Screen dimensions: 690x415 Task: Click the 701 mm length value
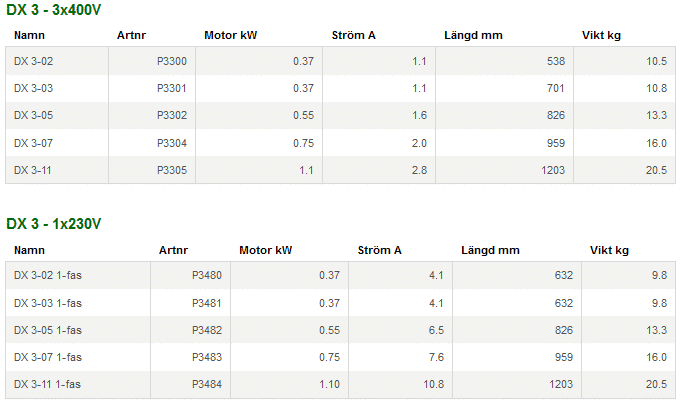pyautogui.click(x=556, y=89)
